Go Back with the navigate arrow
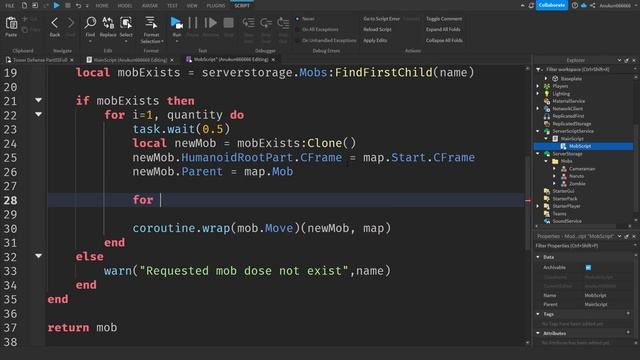Image resolution: width=640 pixels, height=360 pixels. point(55,23)
